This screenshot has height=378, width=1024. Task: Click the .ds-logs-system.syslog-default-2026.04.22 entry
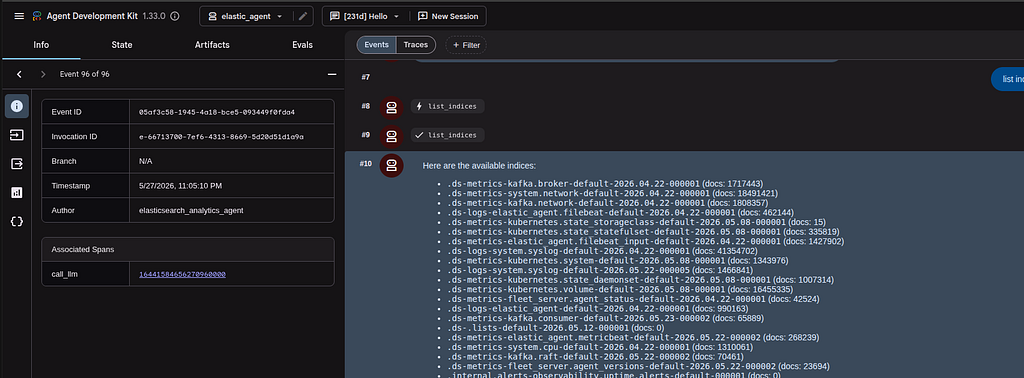tap(602, 251)
